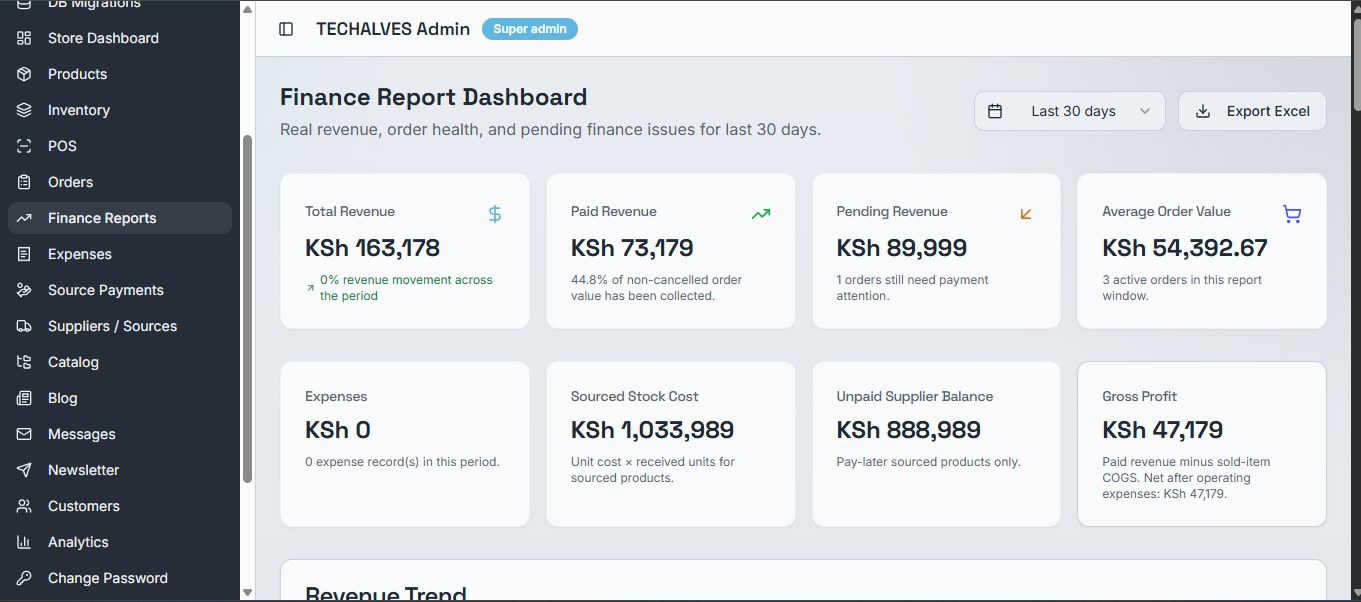This screenshot has width=1361, height=602.
Task: Click the Products box icon
Action: pyautogui.click(x=25, y=74)
